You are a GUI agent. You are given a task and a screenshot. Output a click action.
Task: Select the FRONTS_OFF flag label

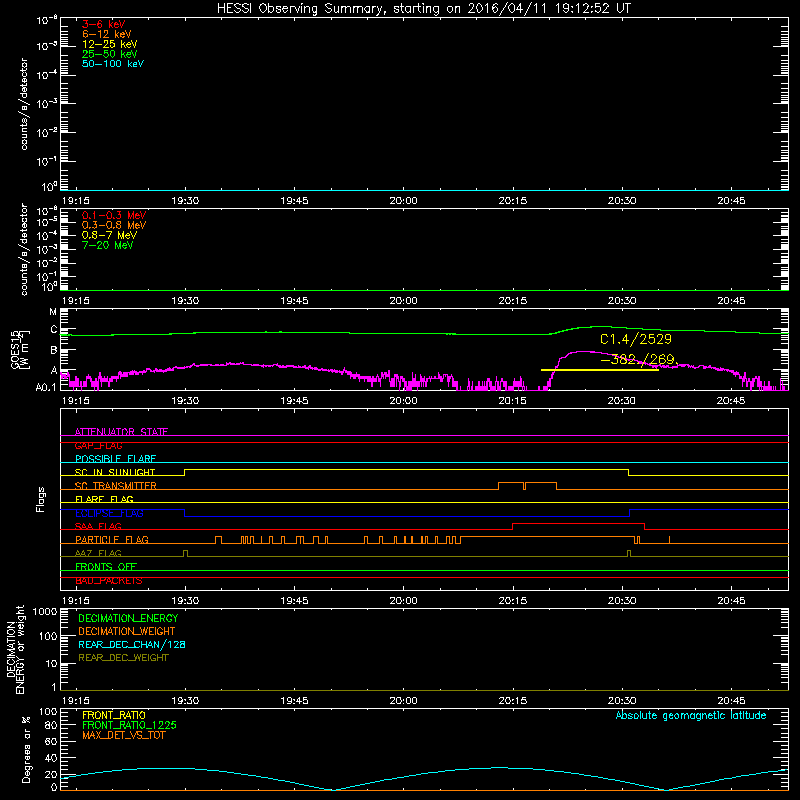pos(106,566)
